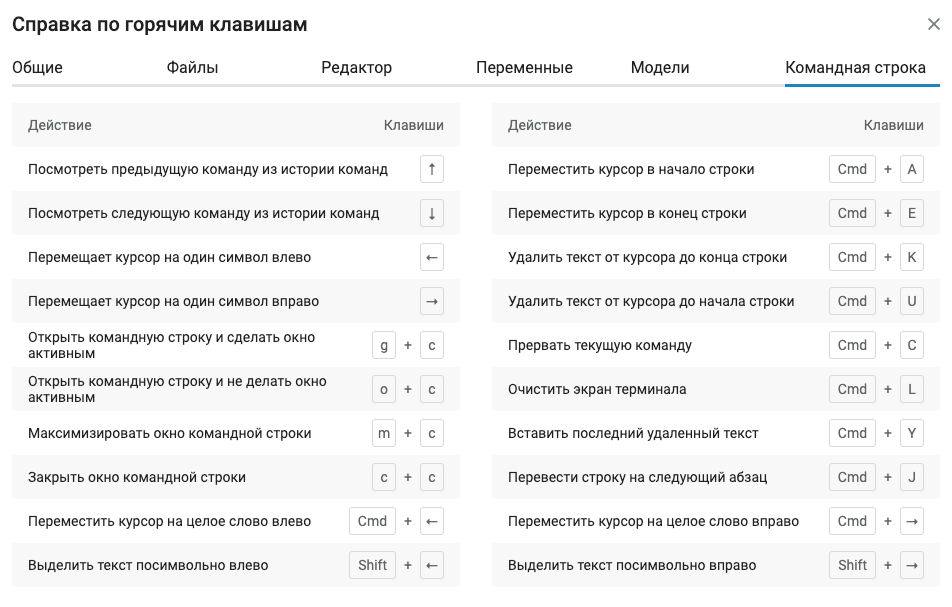Click the down arrow key icon

[x=432, y=213]
